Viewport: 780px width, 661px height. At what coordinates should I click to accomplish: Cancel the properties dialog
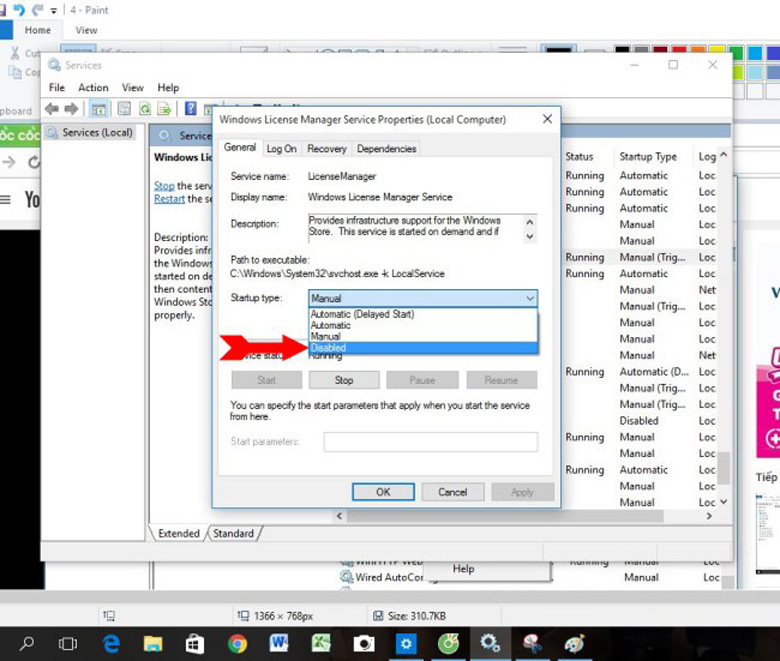point(452,492)
